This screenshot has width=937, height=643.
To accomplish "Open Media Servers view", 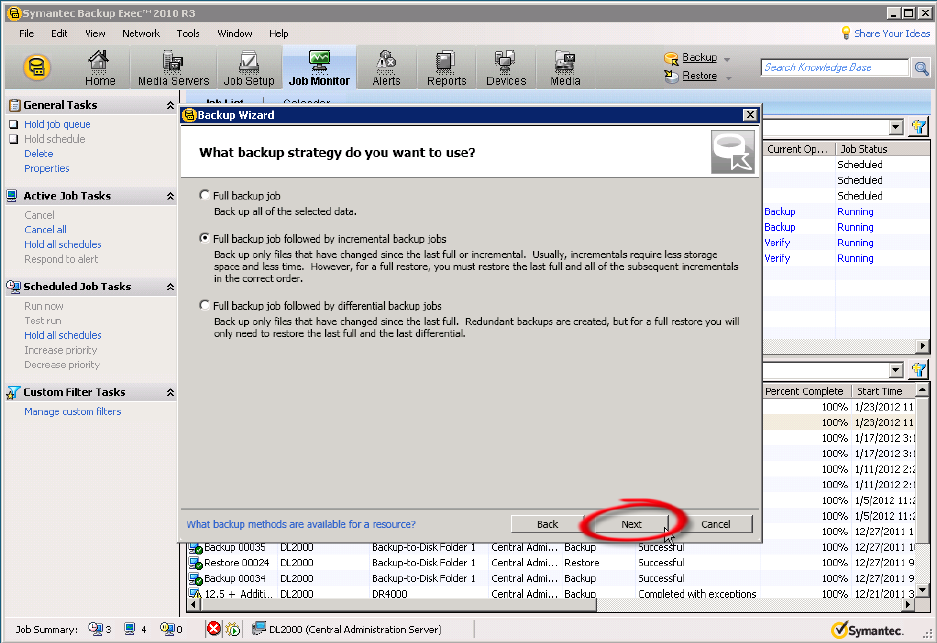I will point(173,68).
